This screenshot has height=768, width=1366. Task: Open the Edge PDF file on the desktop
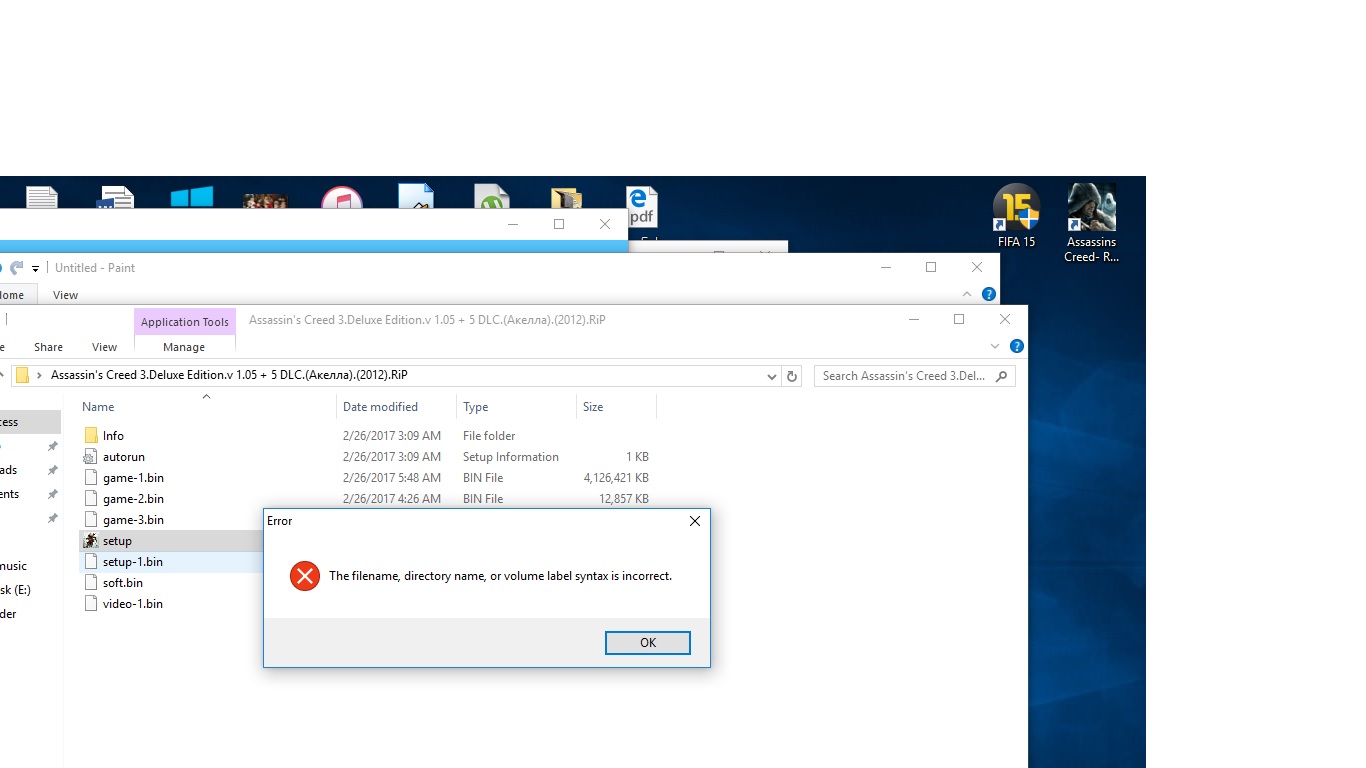tap(641, 207)
